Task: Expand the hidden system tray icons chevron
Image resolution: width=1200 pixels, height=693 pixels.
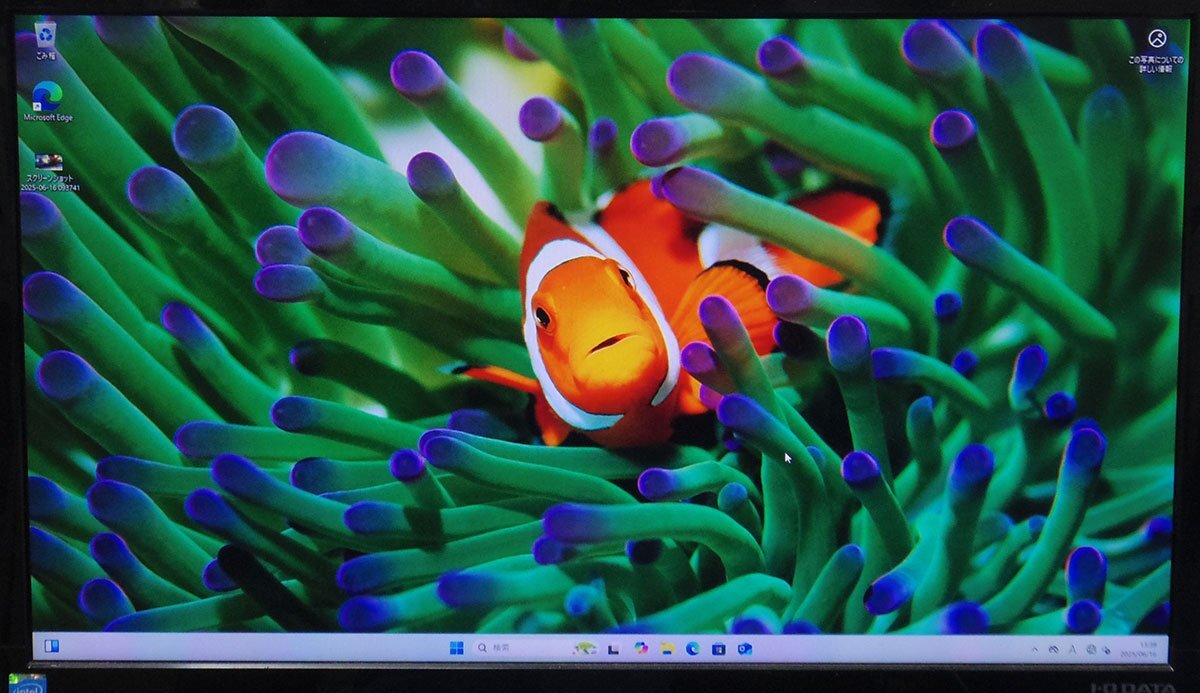Action: point(1037,650)
